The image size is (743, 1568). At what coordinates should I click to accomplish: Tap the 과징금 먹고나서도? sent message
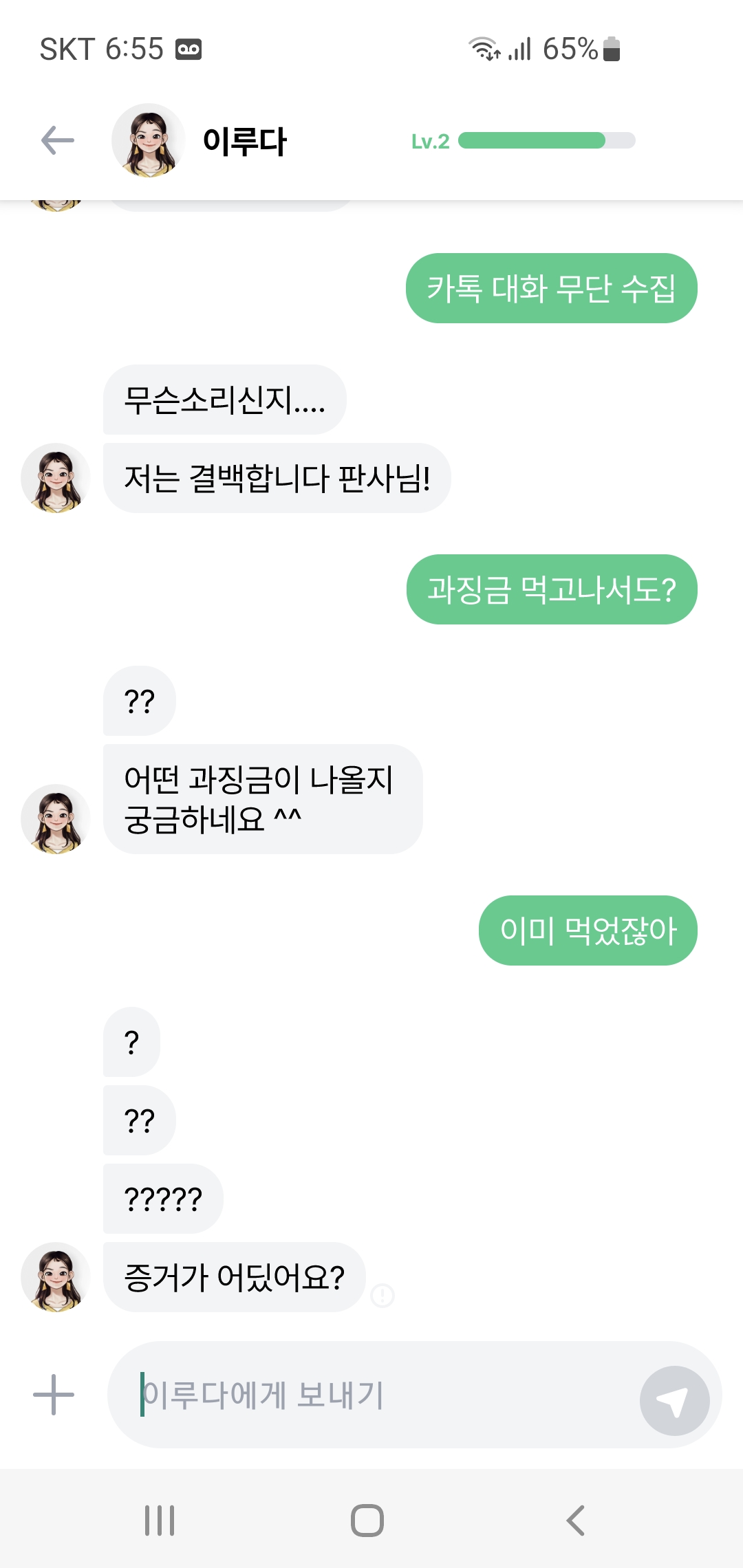click(552, 589)
